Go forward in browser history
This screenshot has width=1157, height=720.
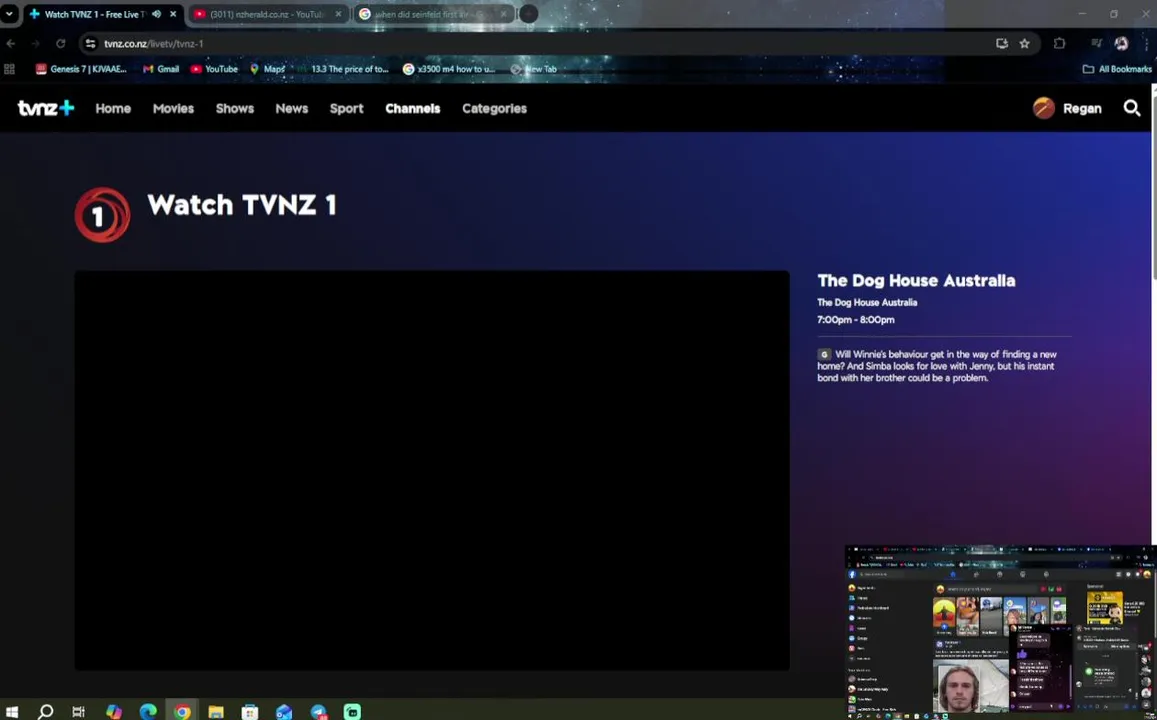click(35, 44)
